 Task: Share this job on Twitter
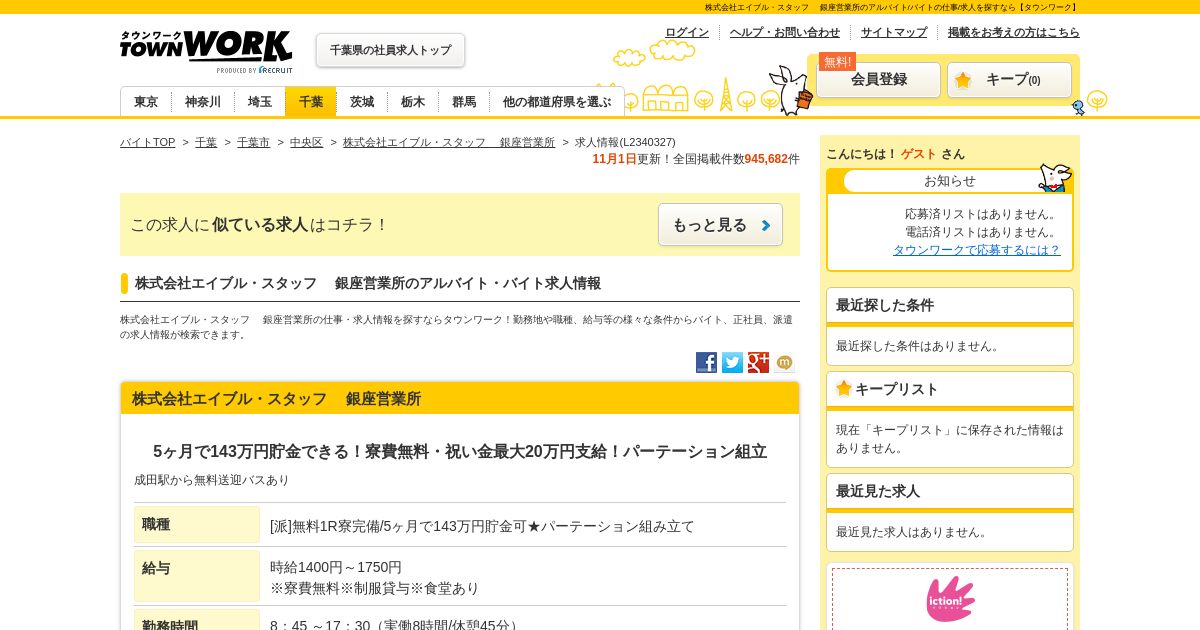(x=732, y=362)
